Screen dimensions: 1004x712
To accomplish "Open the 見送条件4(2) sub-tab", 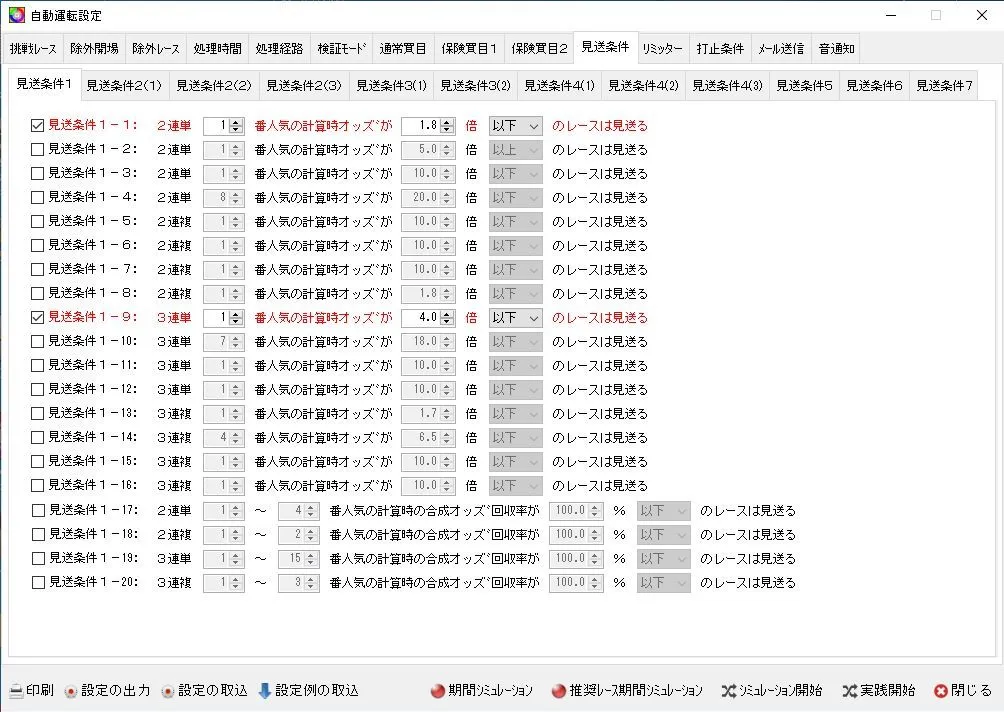I will (x=643, y=85).
